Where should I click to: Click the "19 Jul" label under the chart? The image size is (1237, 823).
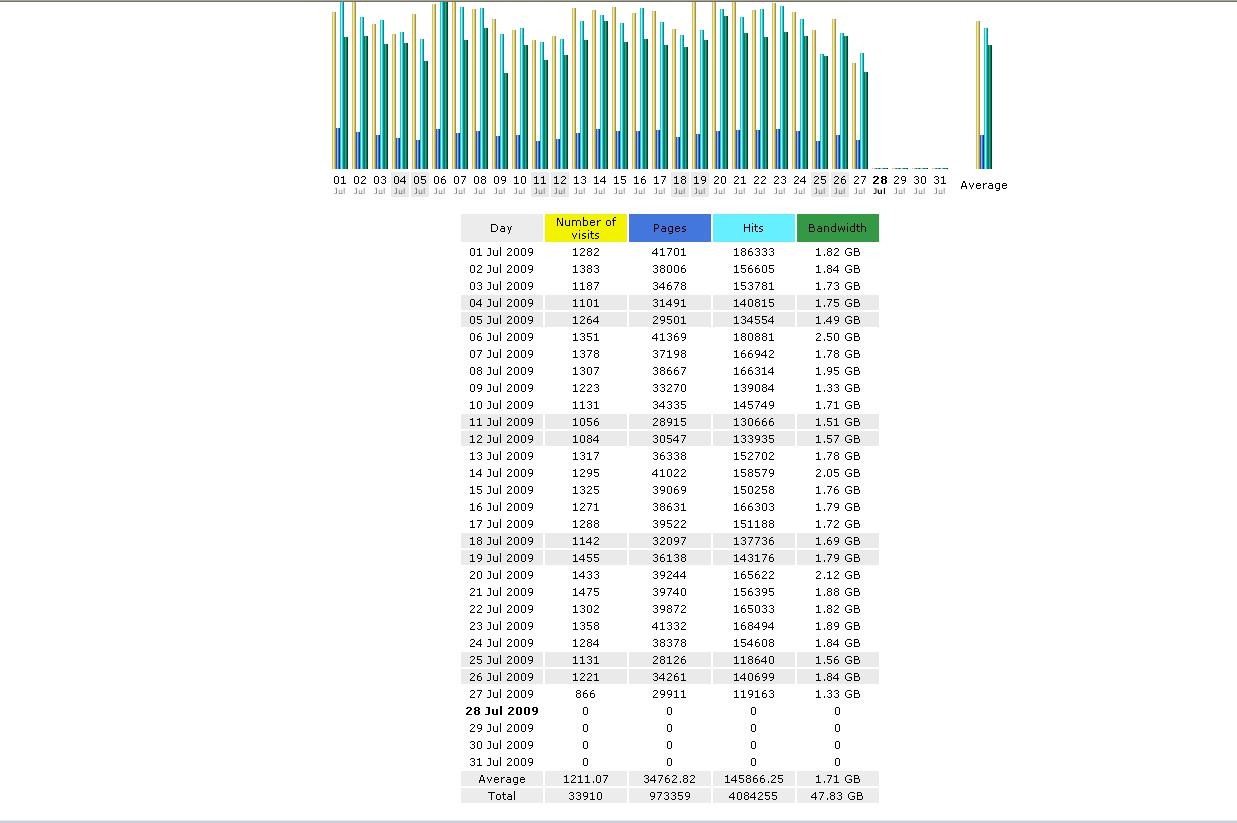pyautogui.click(x=700, y=184)
